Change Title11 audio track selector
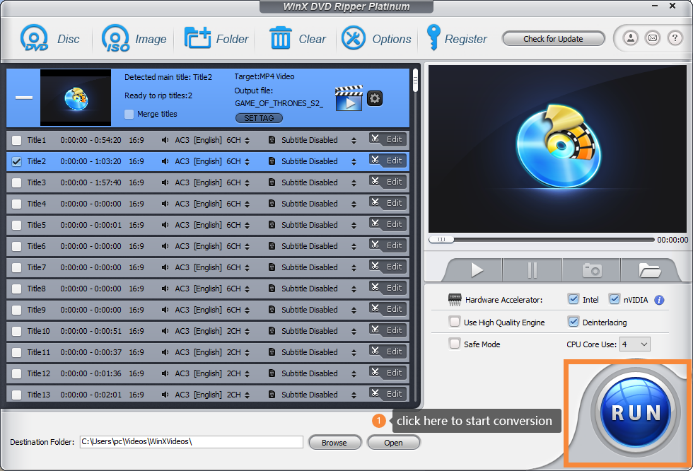The height and width of the screenshot is (471, 693). (247, 353)
